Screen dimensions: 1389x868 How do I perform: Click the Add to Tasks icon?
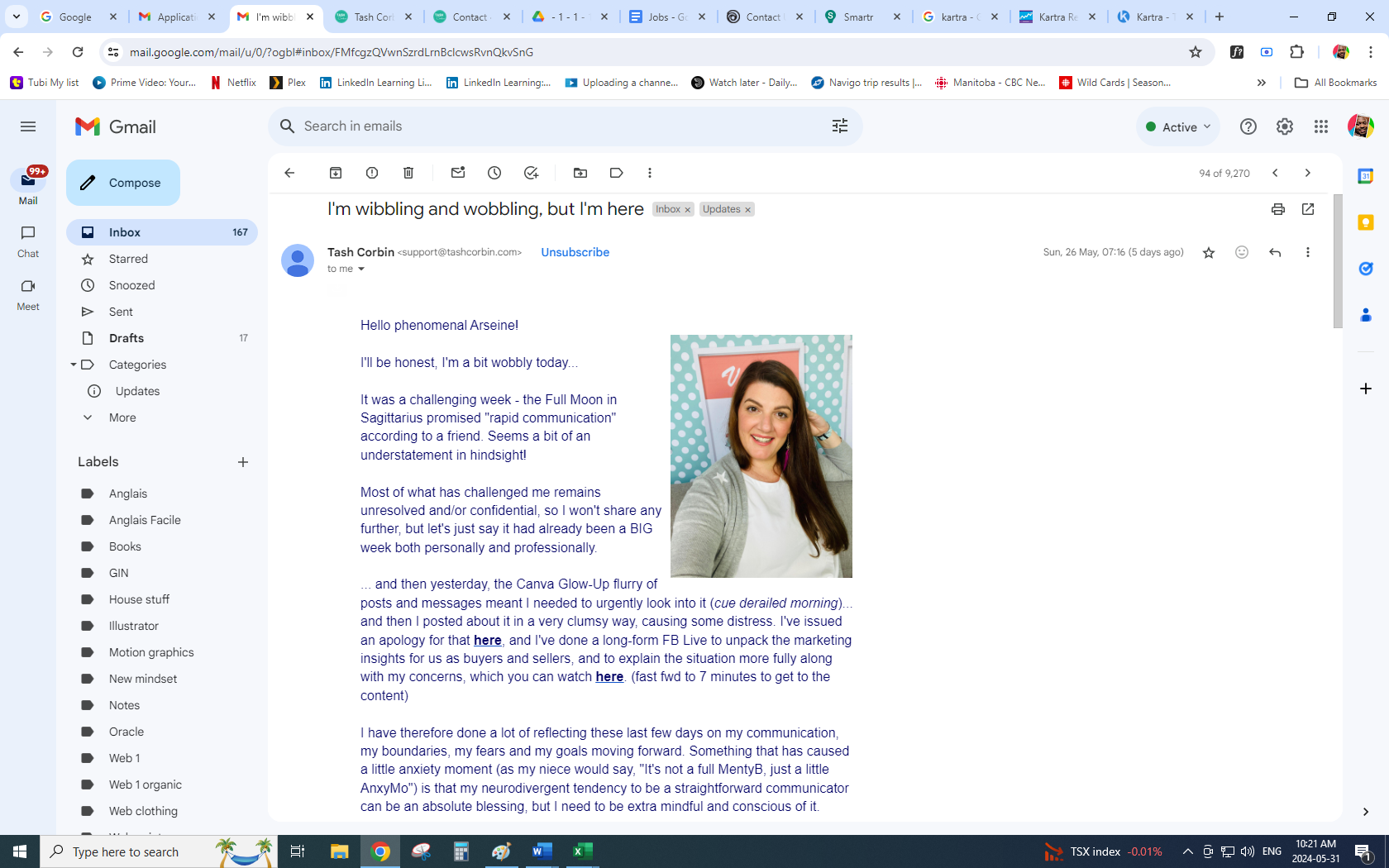(531, 173)
